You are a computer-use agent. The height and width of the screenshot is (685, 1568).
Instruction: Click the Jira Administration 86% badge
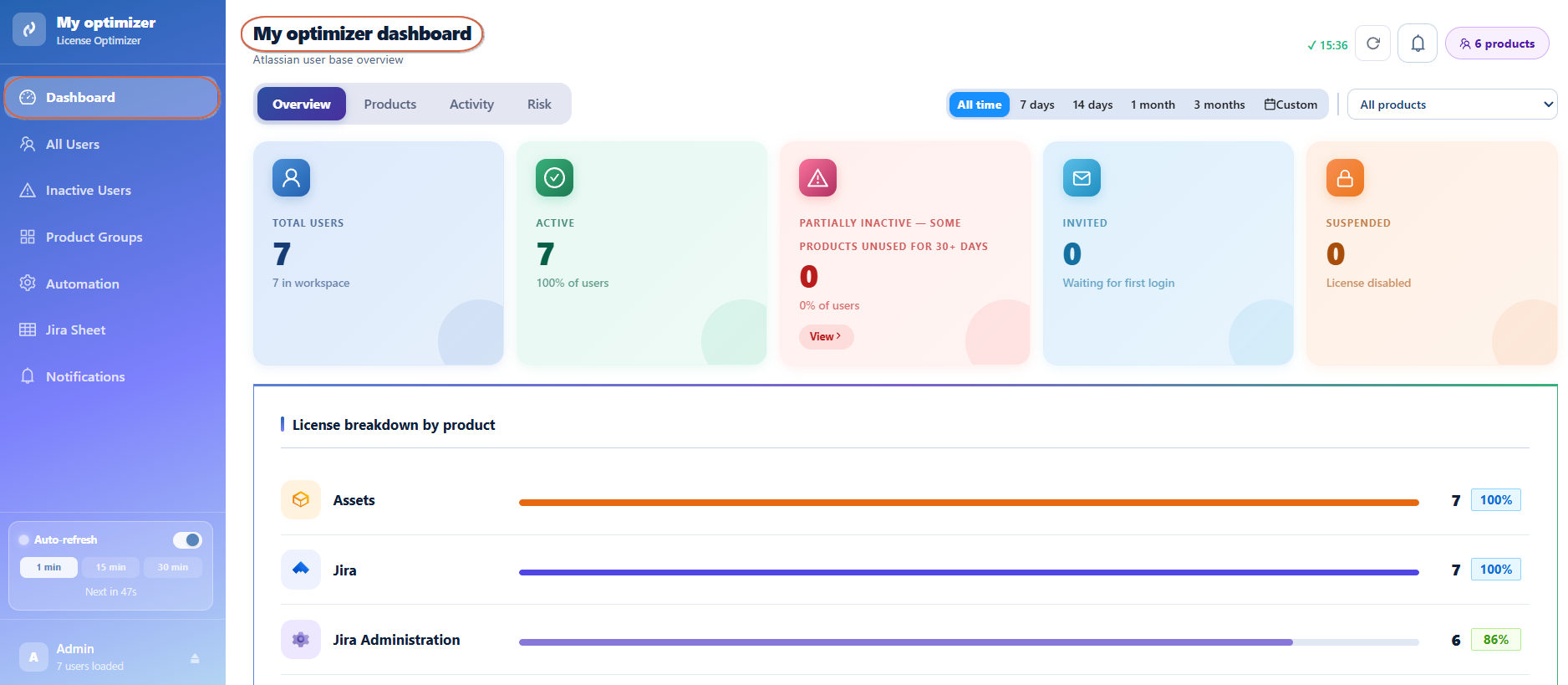[1495, 639]
